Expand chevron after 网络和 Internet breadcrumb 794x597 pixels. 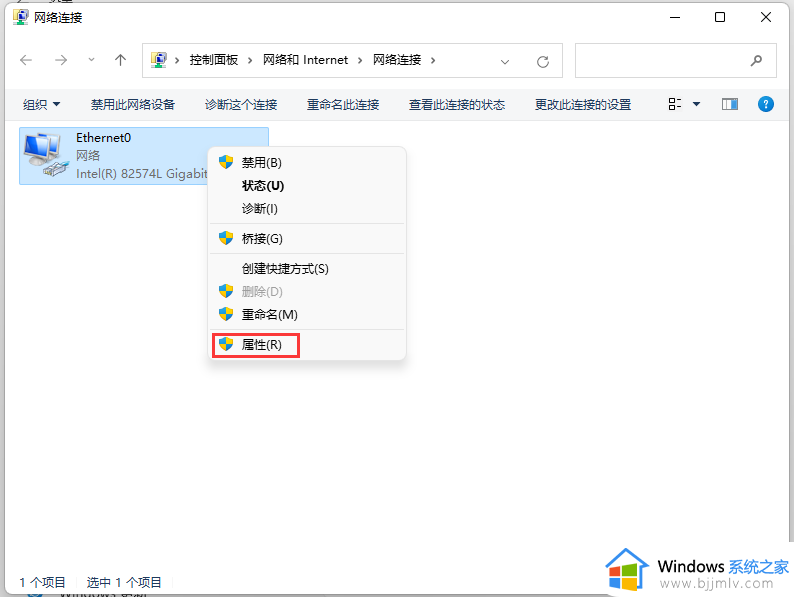point(360,61)
